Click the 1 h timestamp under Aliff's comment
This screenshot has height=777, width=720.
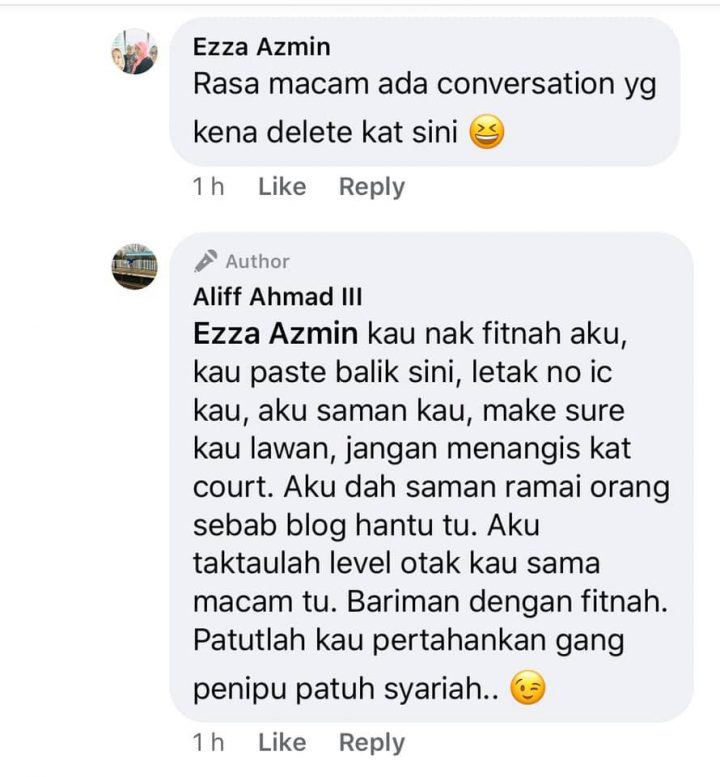(208, 742)
